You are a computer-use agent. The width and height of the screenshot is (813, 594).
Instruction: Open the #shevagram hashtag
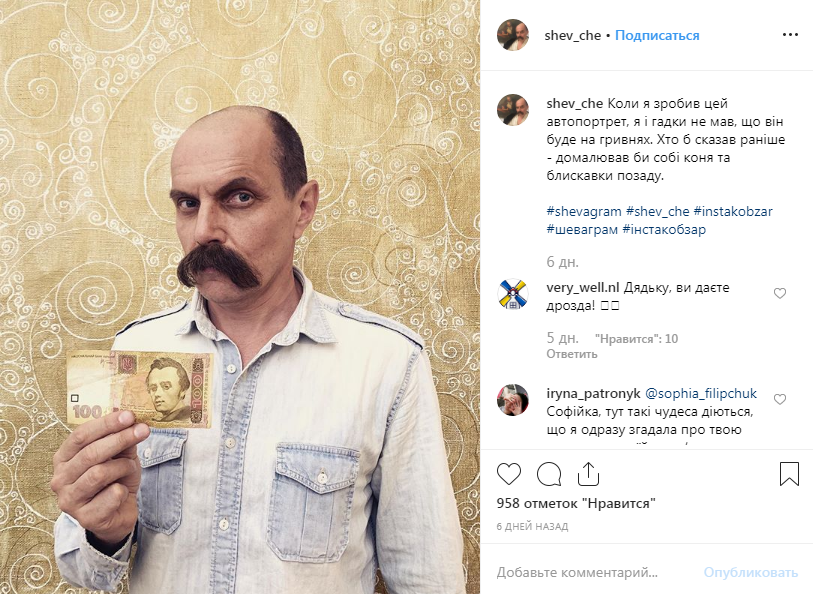[x=584, y=211]
